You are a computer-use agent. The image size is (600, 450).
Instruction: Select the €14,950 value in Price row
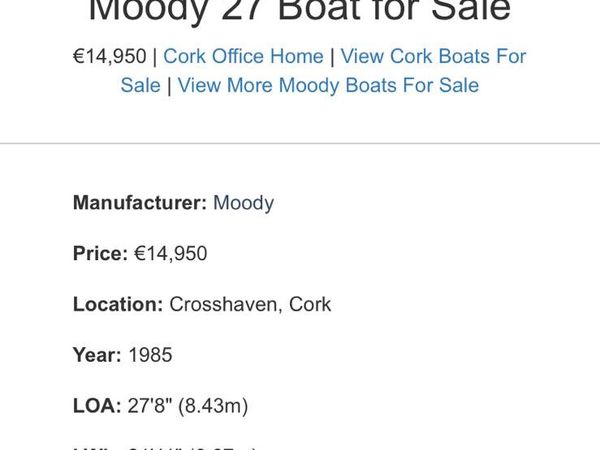click(x=171, y=254)
